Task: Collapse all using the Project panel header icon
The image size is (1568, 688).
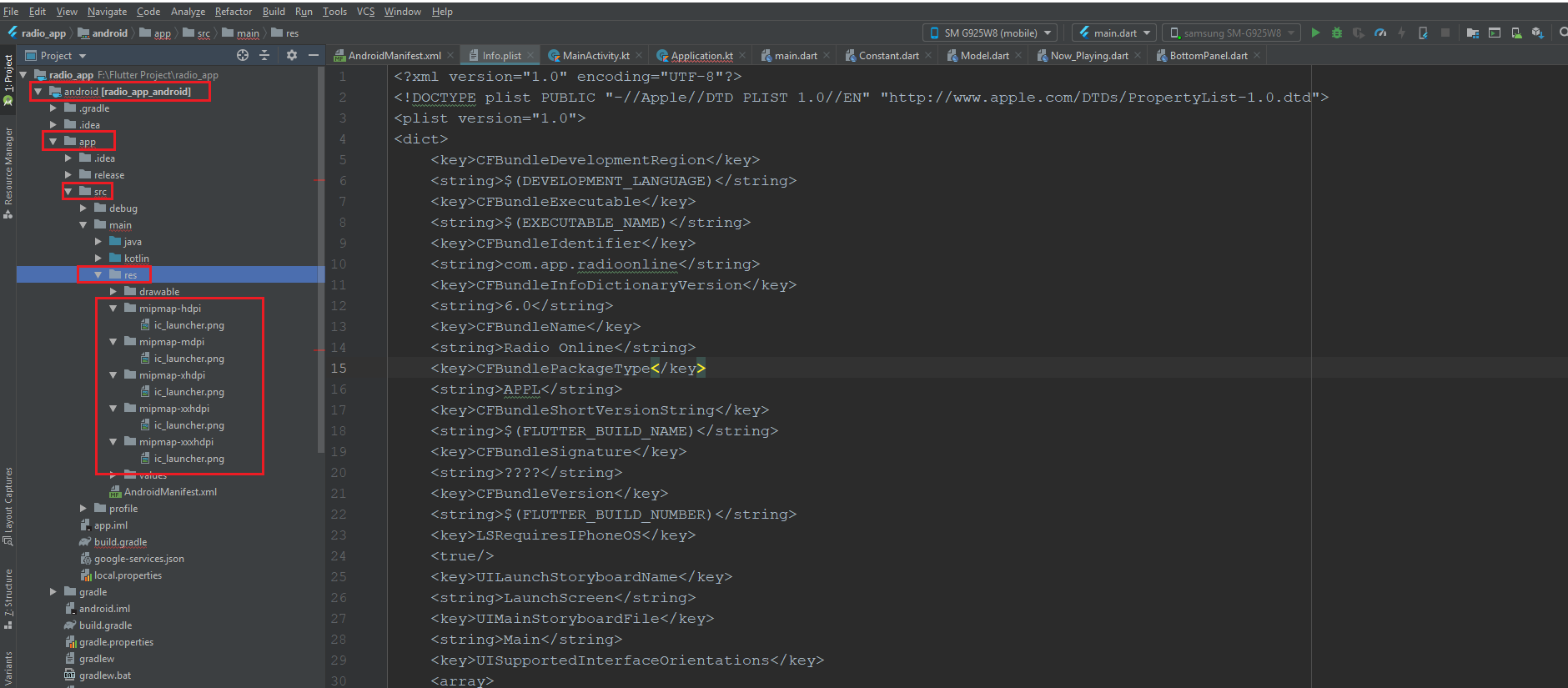Action: (x=264, y=55)
